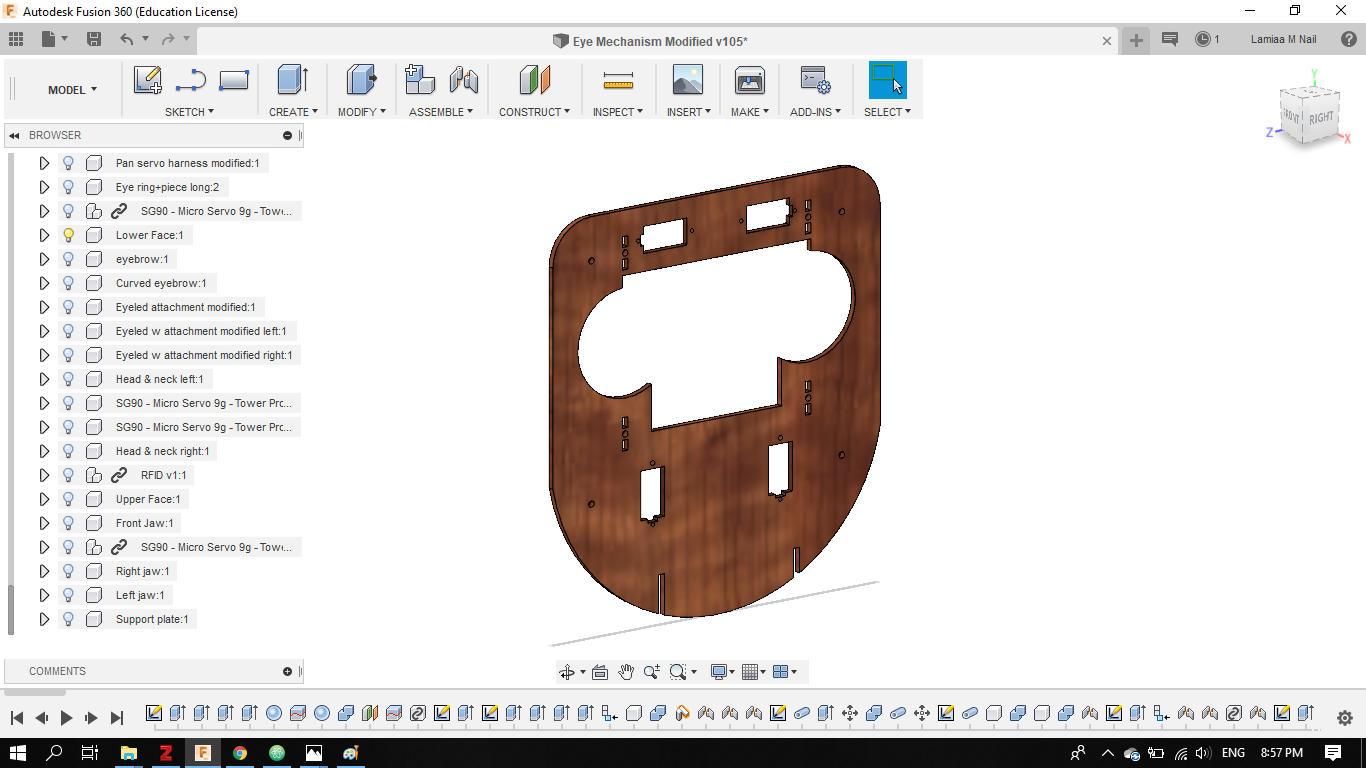Play the design history timeline
This screenshot has width=1366, height=768.
coord(67,717)
